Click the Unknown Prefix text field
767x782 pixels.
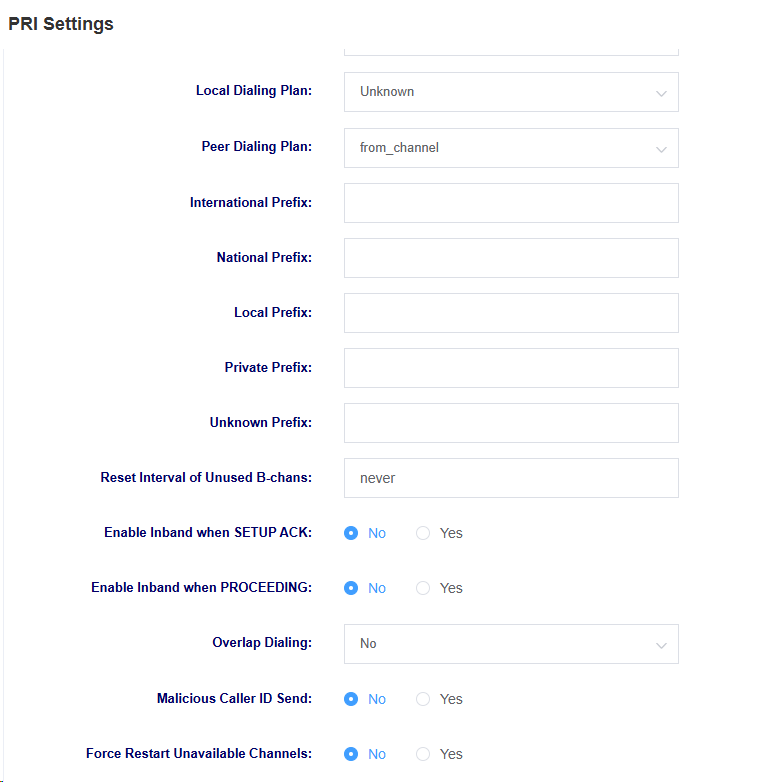[x=511, y=423]
